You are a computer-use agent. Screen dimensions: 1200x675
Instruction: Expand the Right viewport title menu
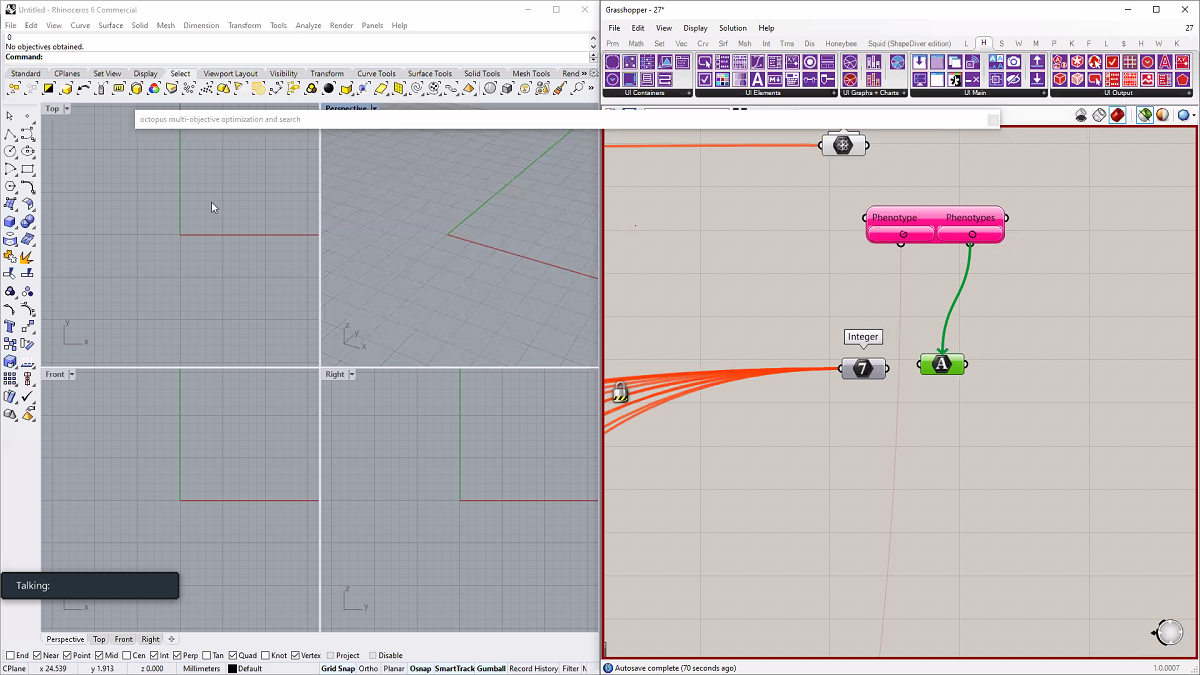tap(351, 374)
